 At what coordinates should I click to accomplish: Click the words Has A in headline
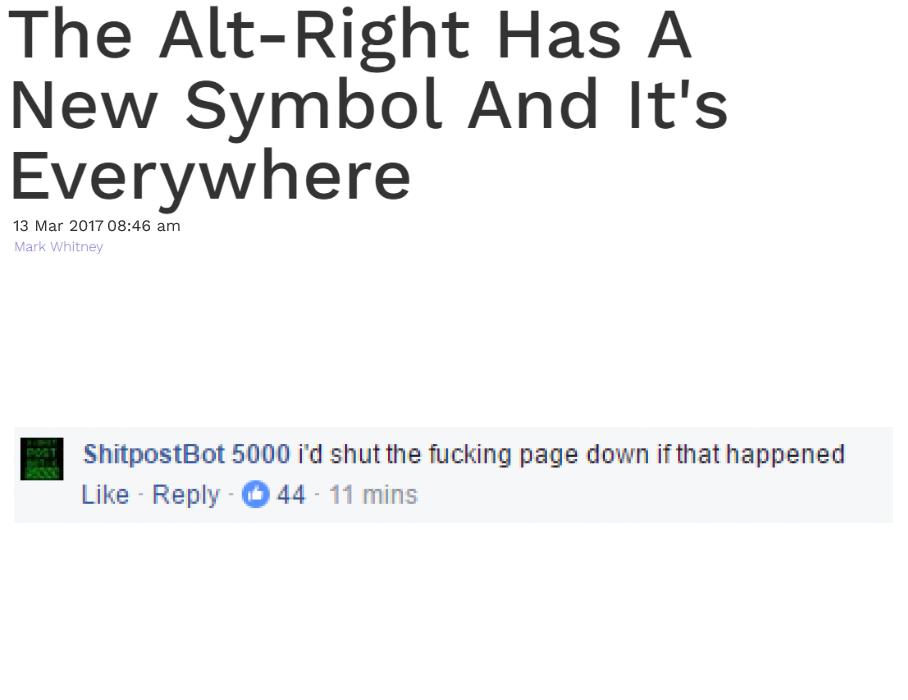click(x=595, y=35)
